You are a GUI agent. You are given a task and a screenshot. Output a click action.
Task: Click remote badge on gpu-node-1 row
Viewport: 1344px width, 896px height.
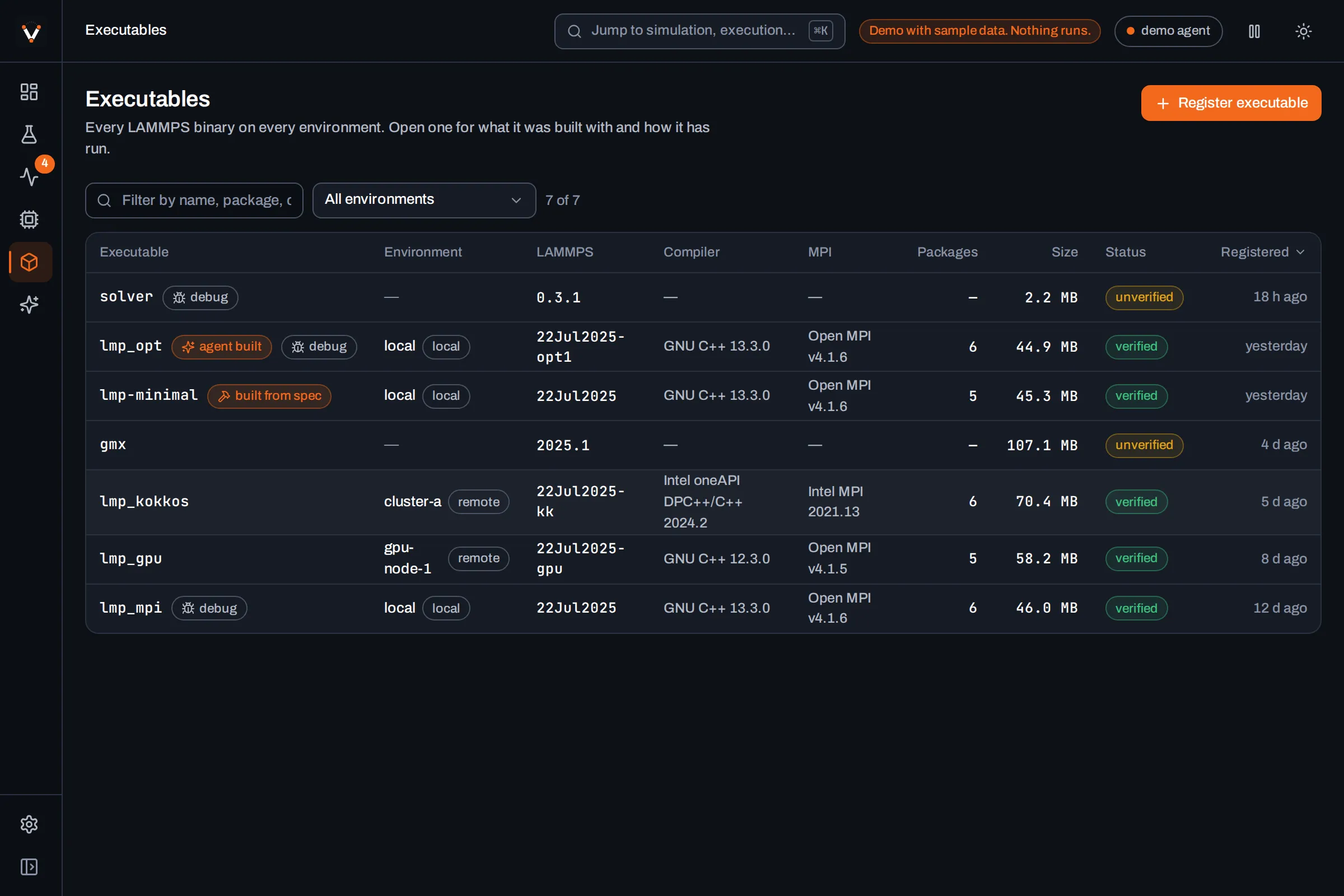click(x=478, y=558)
